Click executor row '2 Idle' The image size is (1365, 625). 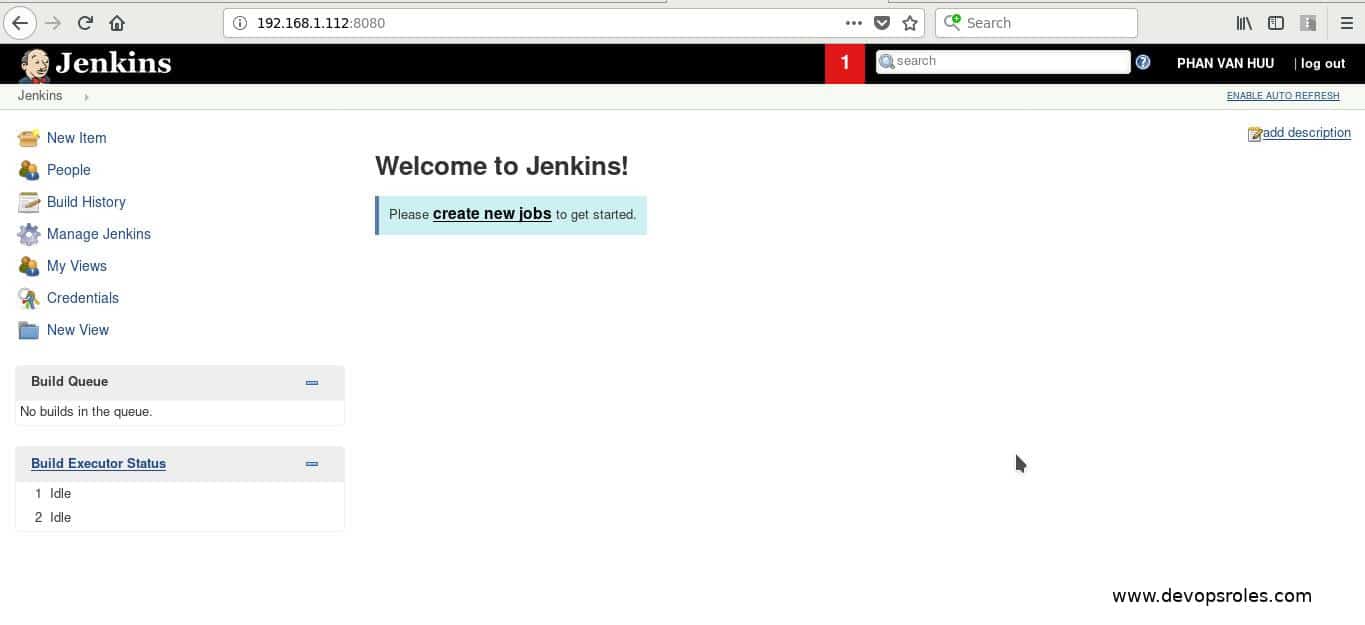(x=180, y=518)
